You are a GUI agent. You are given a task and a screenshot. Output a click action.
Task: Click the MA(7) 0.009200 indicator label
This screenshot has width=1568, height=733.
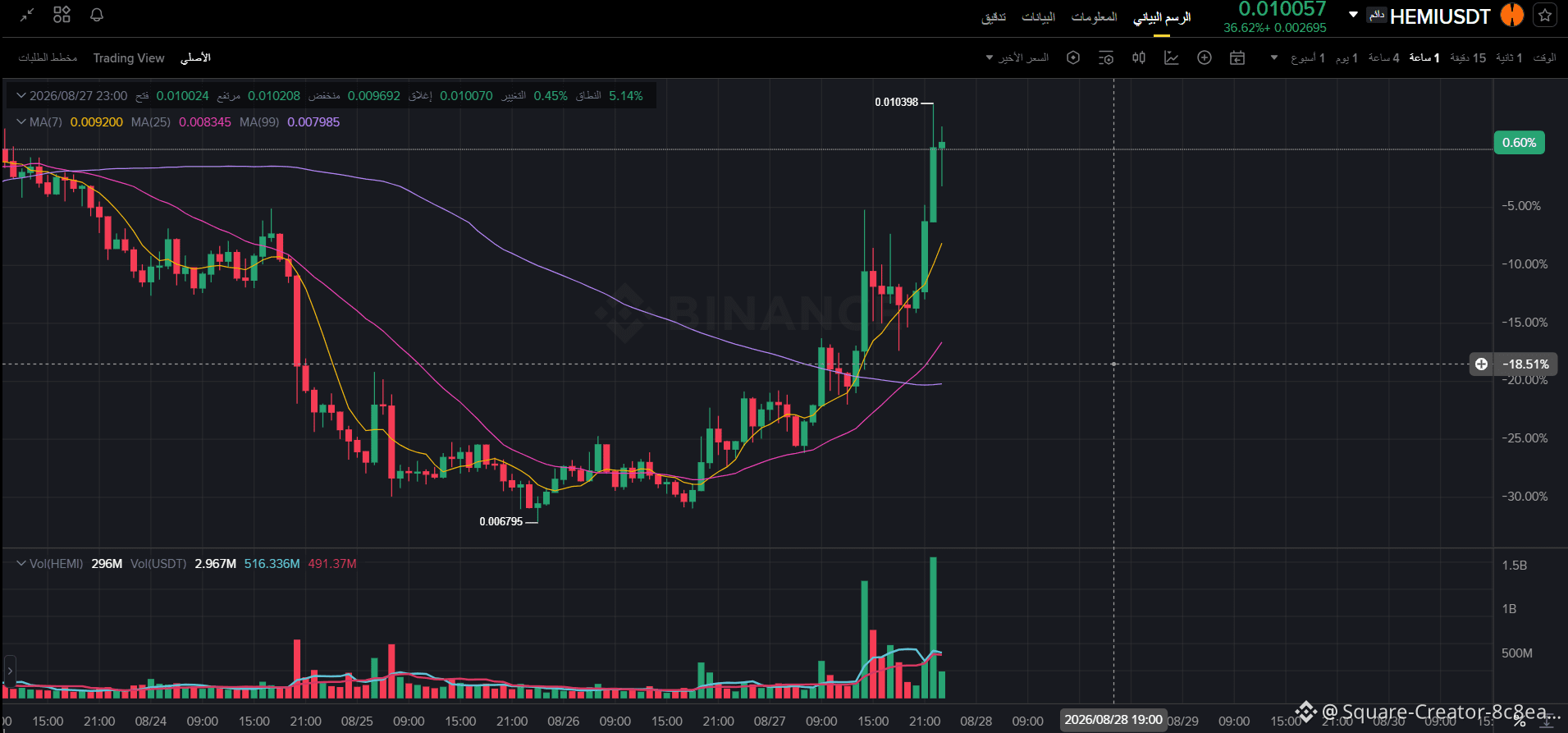pos(76,122)
